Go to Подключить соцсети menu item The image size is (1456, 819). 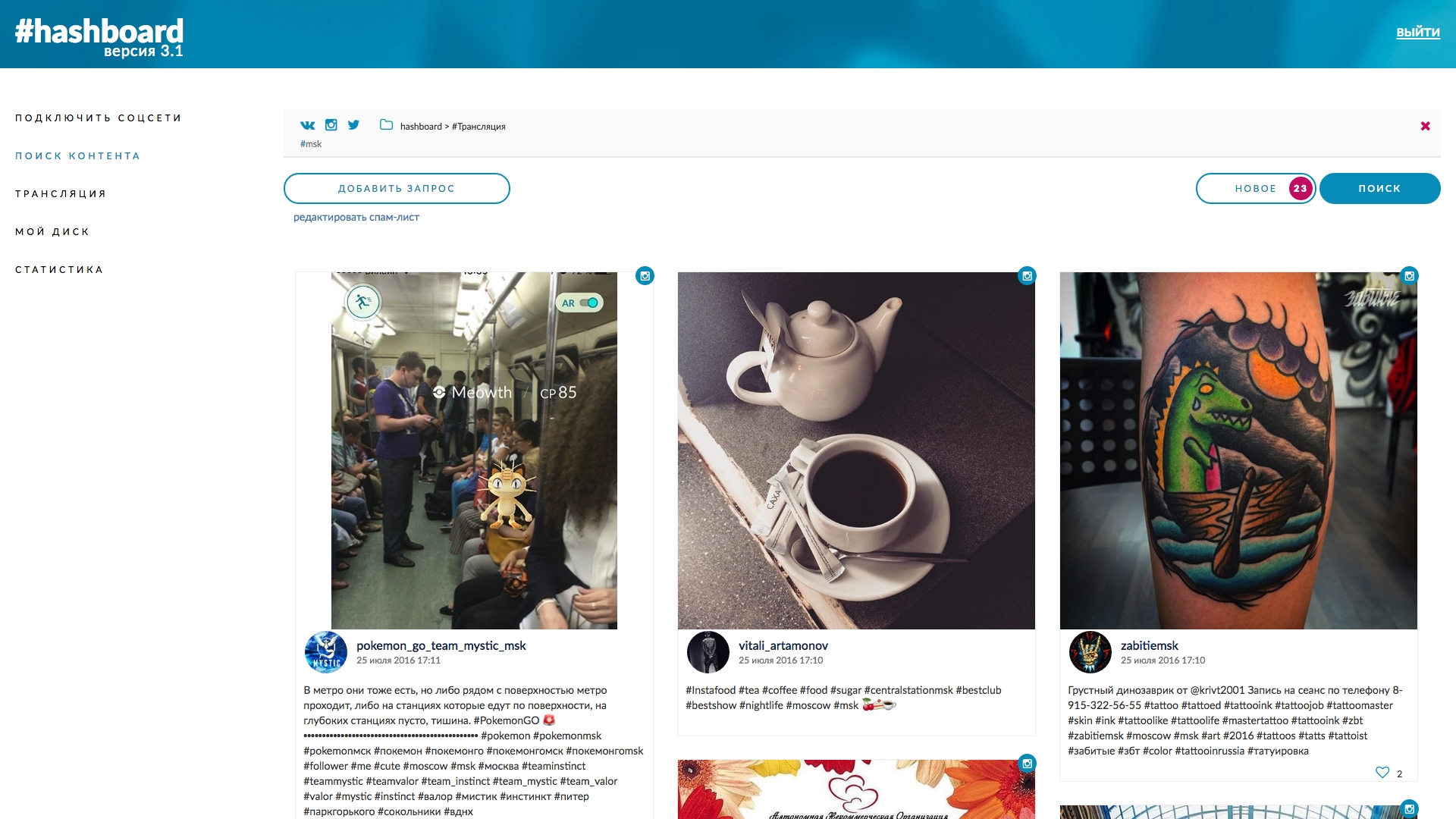(x=99, y=118)
